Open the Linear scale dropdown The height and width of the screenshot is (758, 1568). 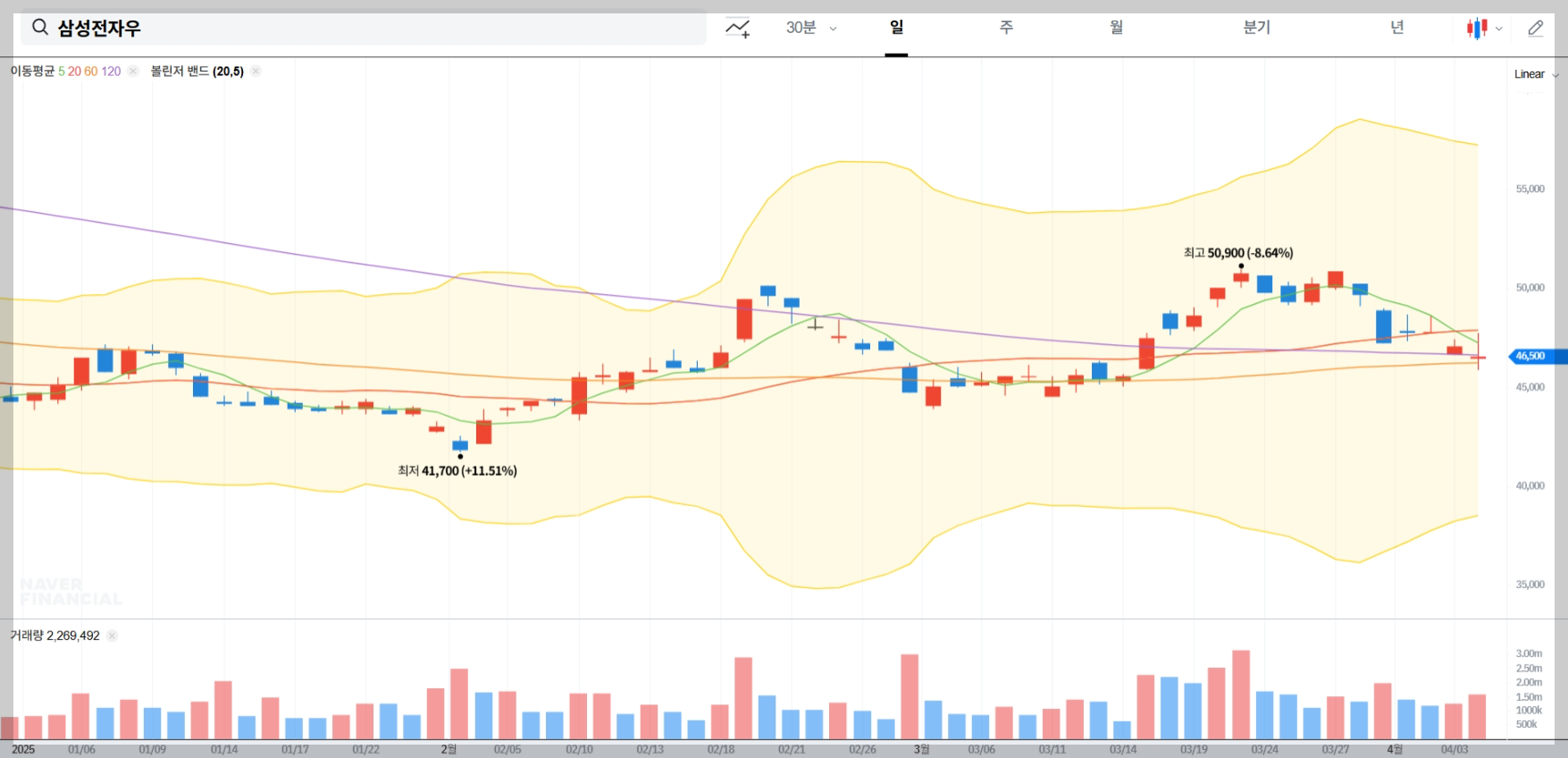(x=1536, y=74)
